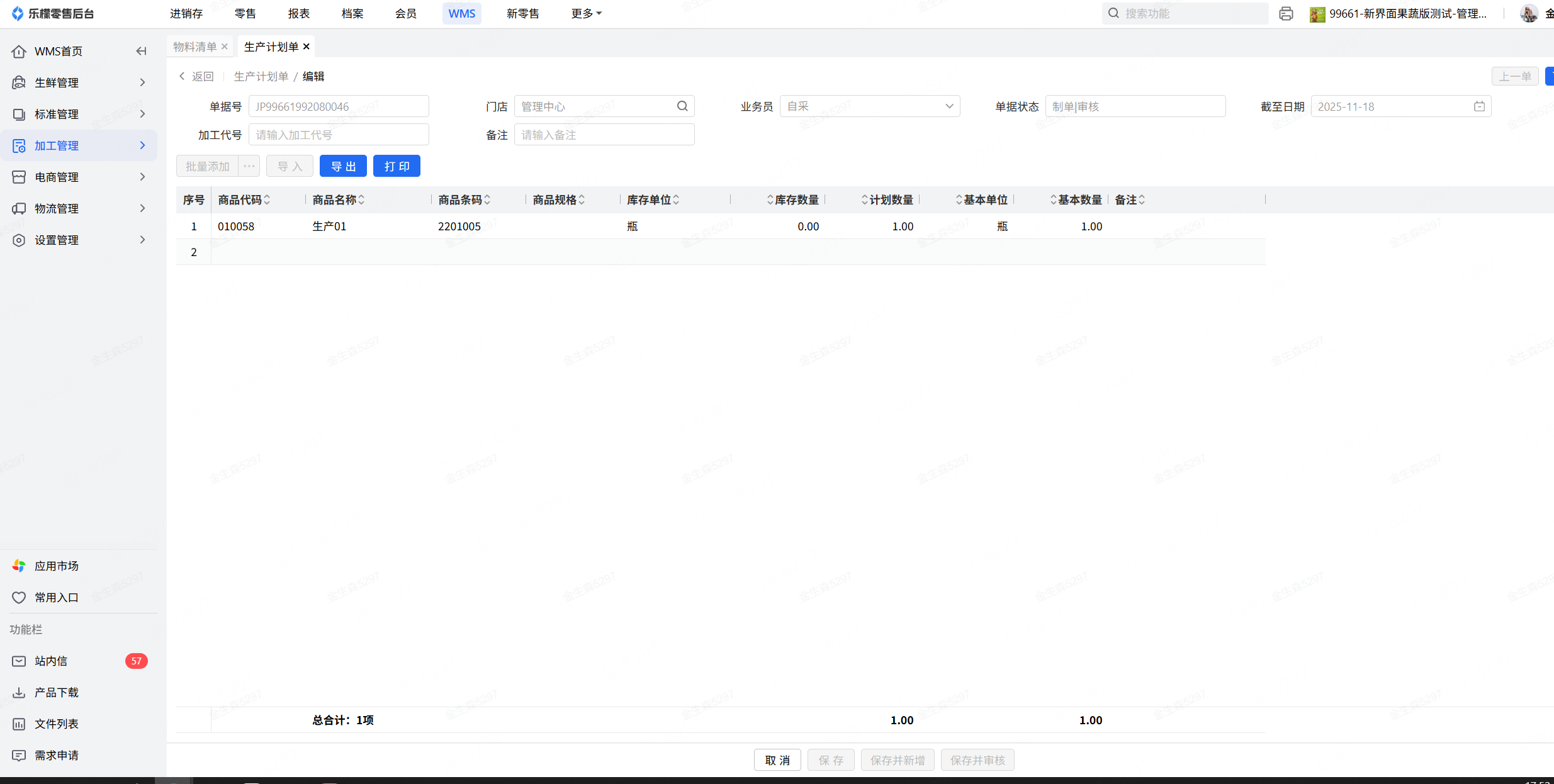Image resolution: width=1554 pixels, height=784 pixels.
Task: Click the 取消 button at bottom
Action: pyautogui.click(x=777, y=760)
